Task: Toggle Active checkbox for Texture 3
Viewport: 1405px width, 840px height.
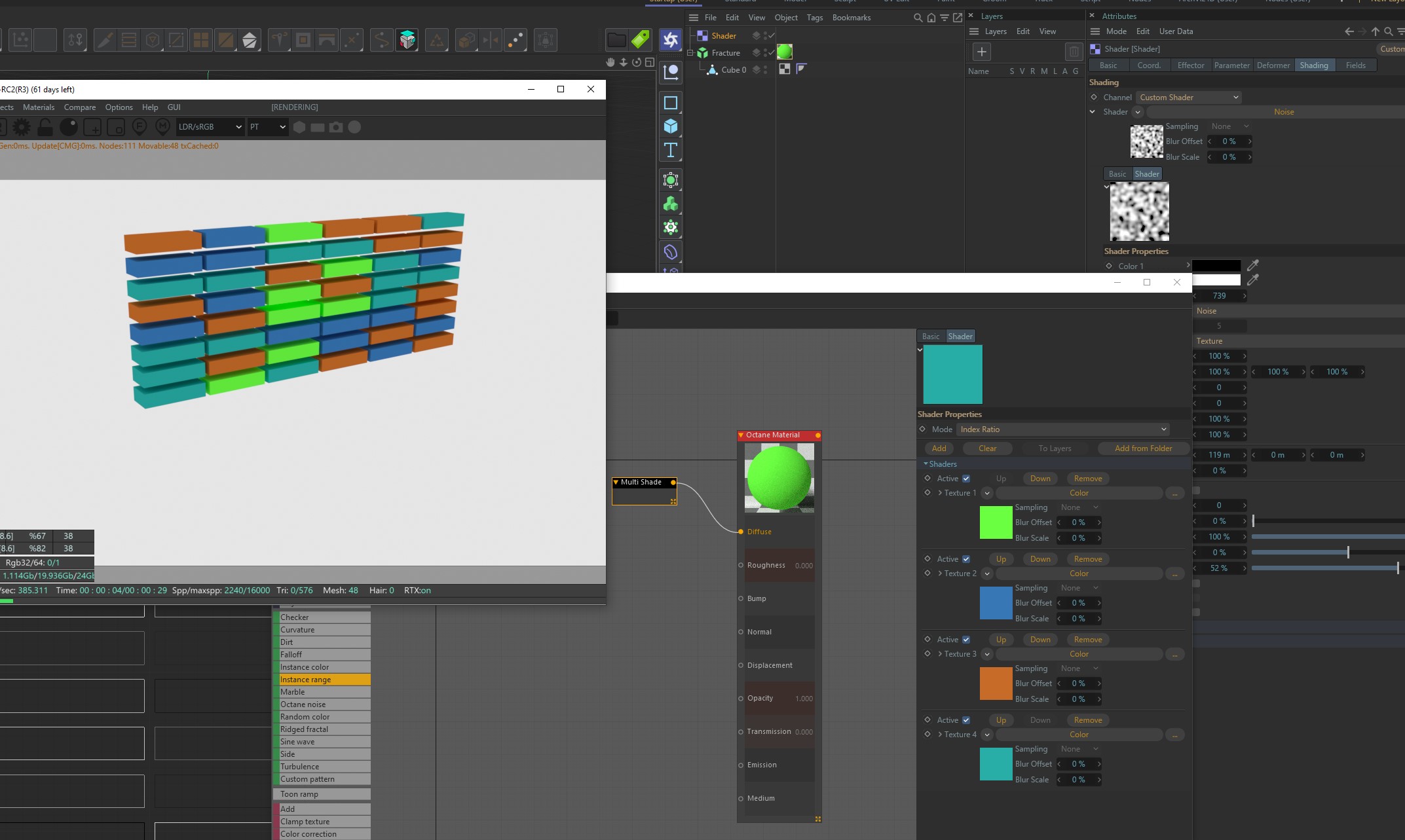Action: [966, 640]
